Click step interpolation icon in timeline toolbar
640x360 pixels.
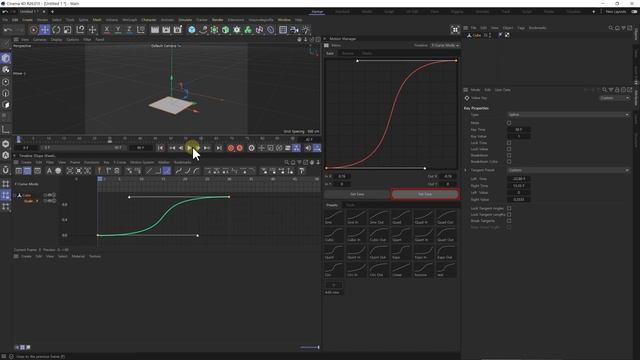pyautogui.click(x=158, y=171)
